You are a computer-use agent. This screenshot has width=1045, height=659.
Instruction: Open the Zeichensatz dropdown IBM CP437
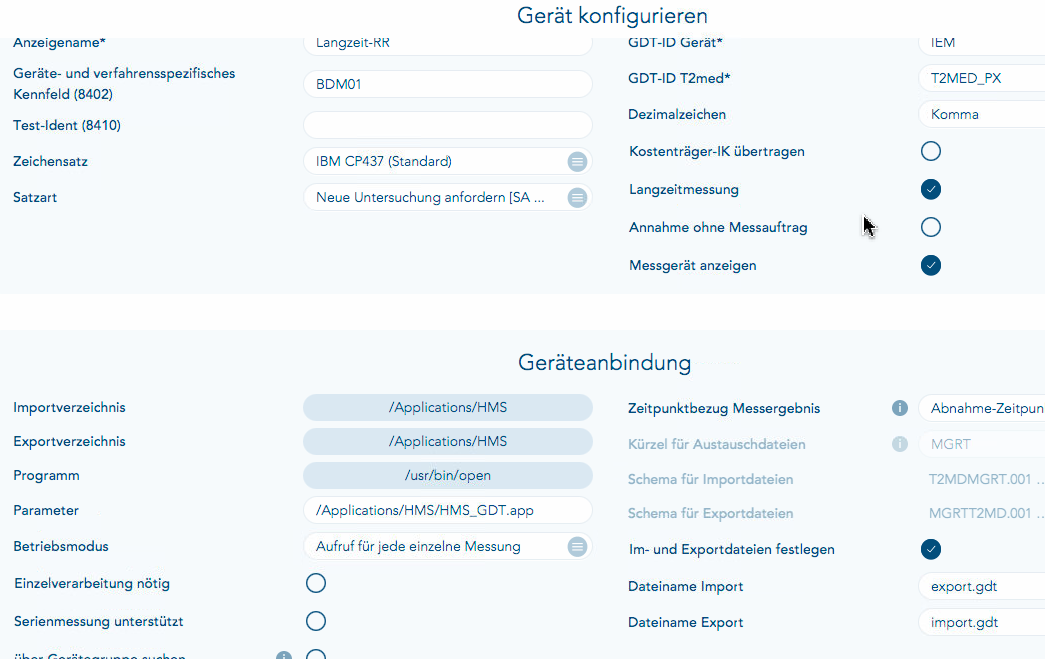[448, 161]
